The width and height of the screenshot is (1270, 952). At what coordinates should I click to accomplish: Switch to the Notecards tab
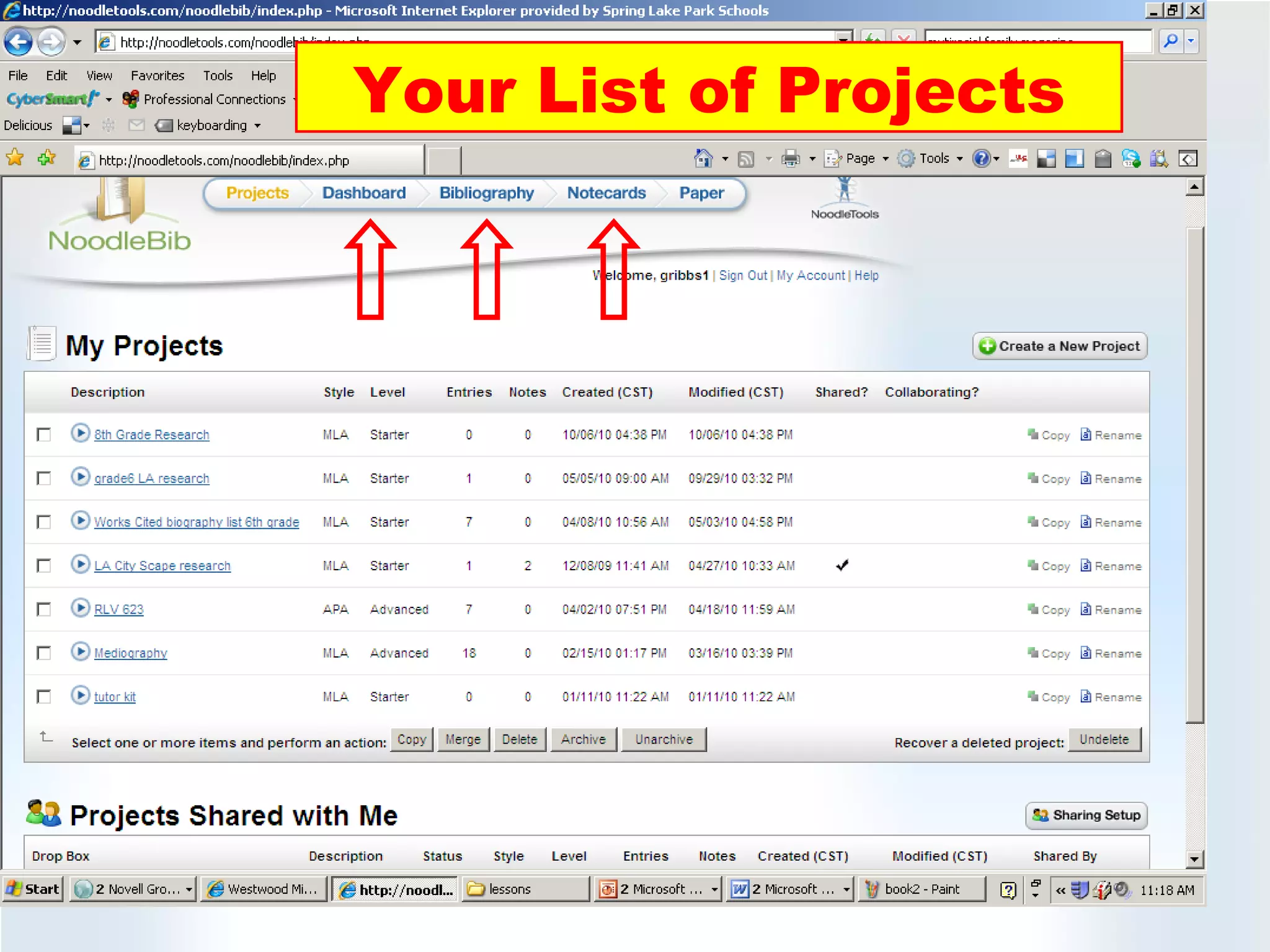(x=606, y=193)
